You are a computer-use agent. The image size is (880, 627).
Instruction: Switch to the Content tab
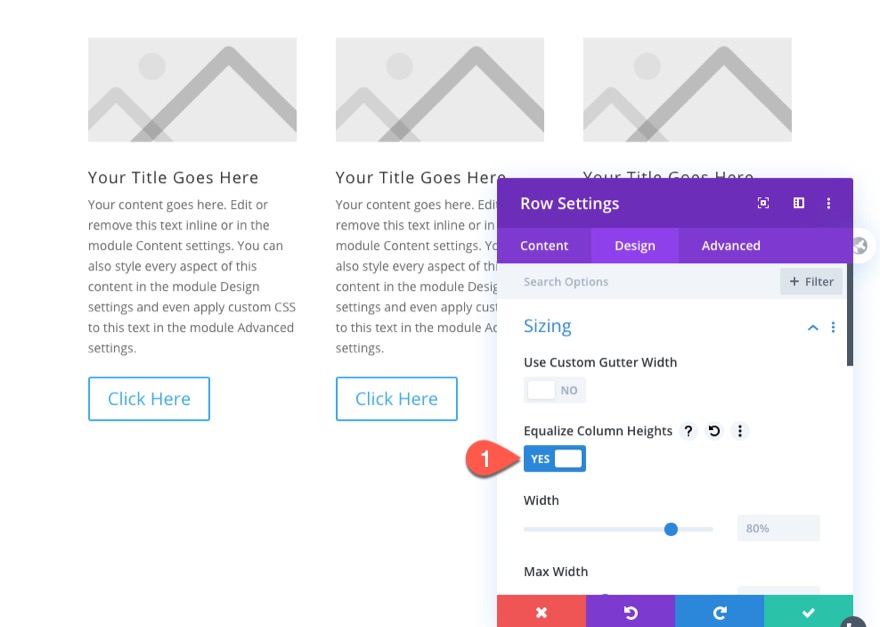click(x=544, y=245)
